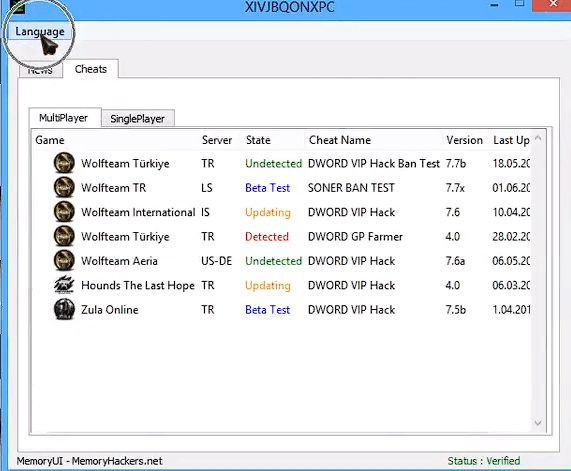The width and height of the screenshot is (571, 471).
Task: Select the Wolfteam Aeria name
Action: pos(119,261)
